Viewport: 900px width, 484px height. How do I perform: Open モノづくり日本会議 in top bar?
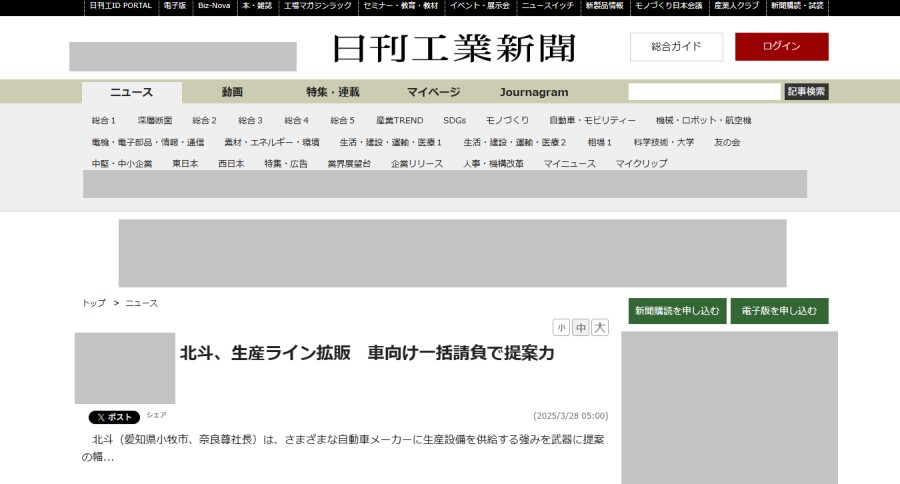669,6
